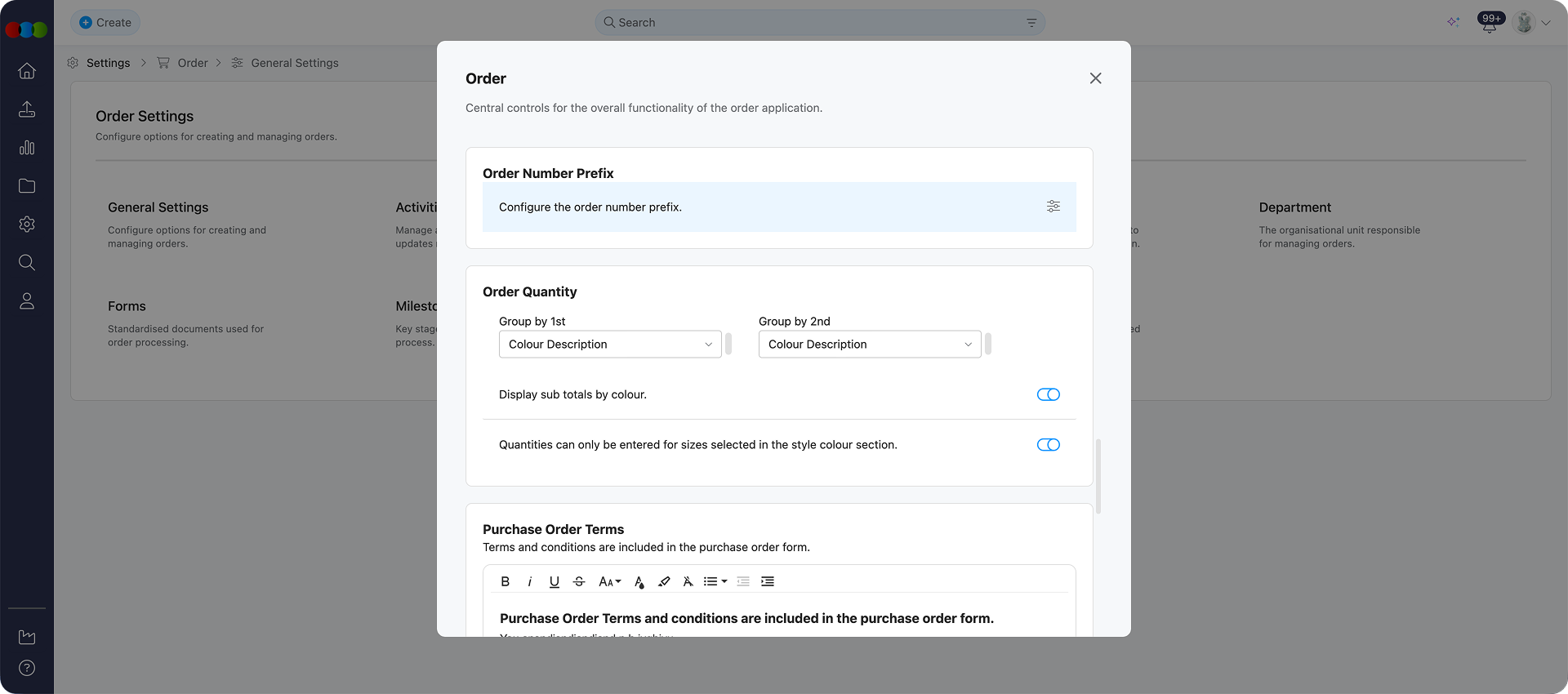Viewport: 1568px width, 694px height.
Task: Select Order in the breadcrumb
Action: [193, 63]
